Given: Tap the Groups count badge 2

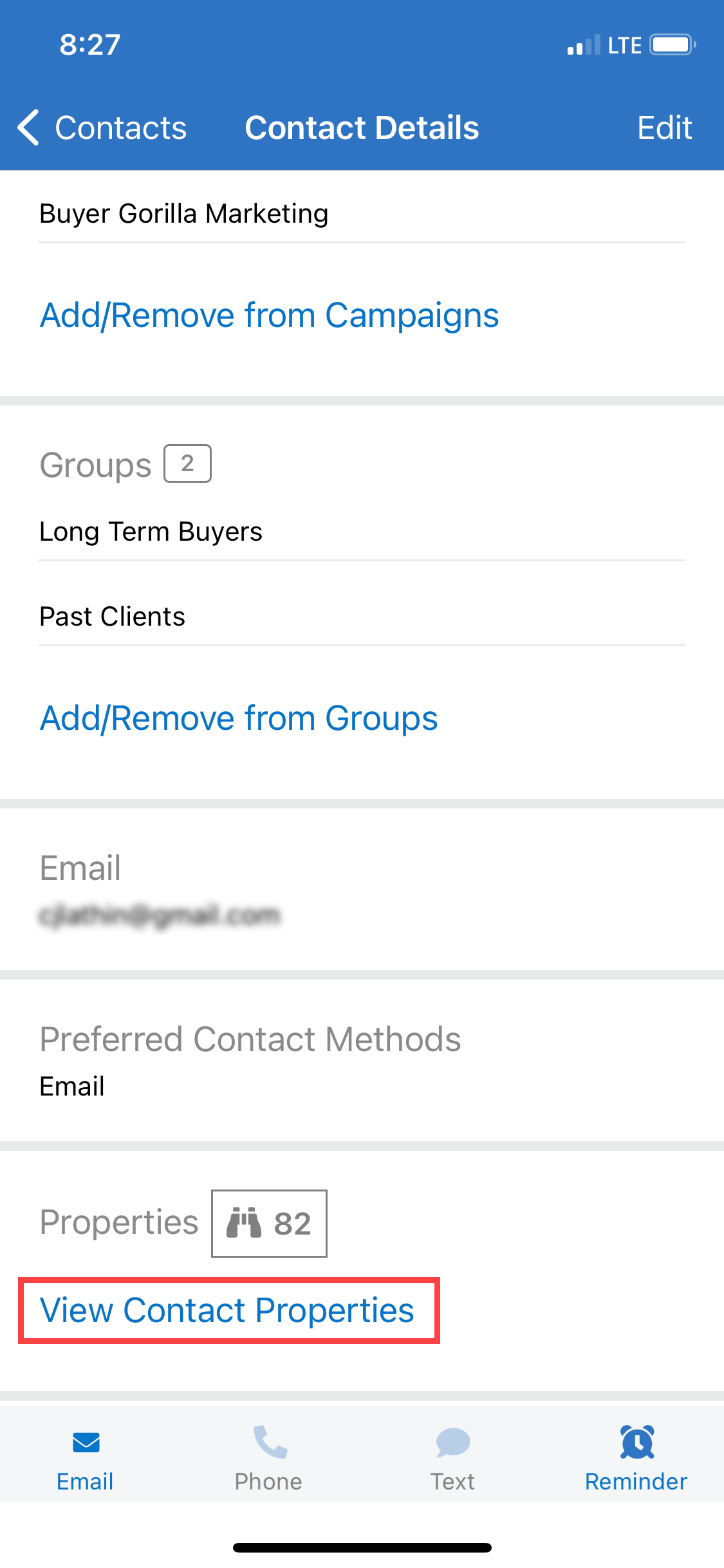Looking at the screenshot, I should 187,463.
